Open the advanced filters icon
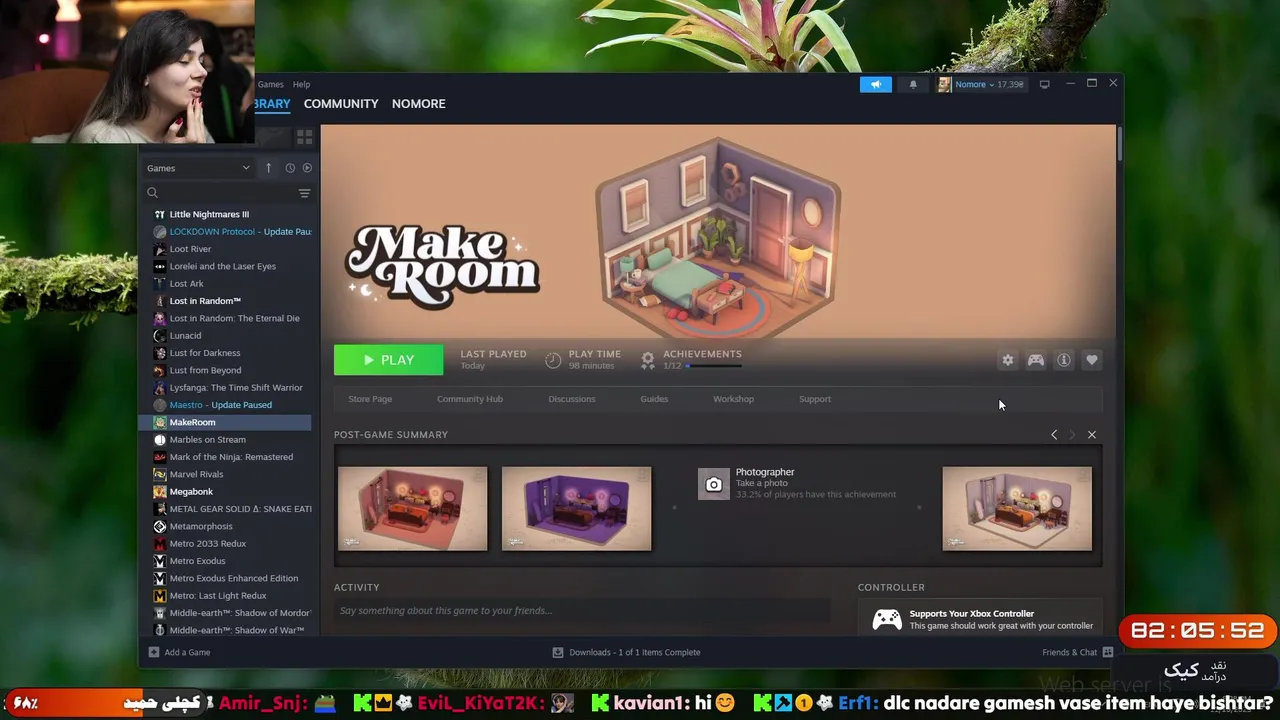The height and width of the screenshot is (720, 1280). [304, 193]
